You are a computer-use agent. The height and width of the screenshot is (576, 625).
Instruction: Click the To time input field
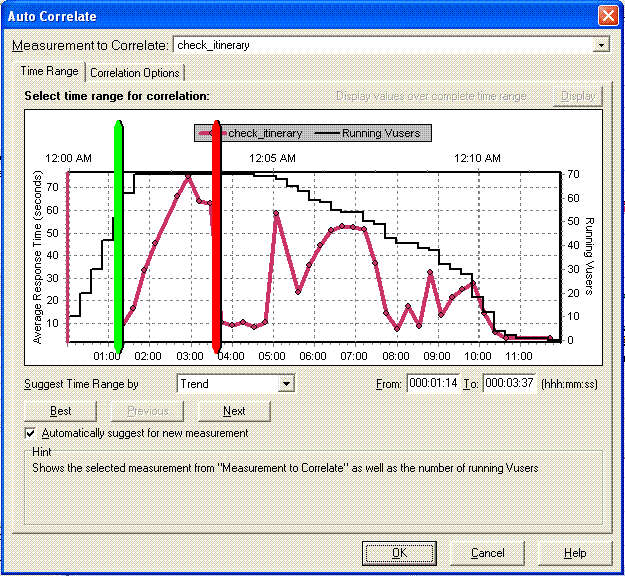508,383
